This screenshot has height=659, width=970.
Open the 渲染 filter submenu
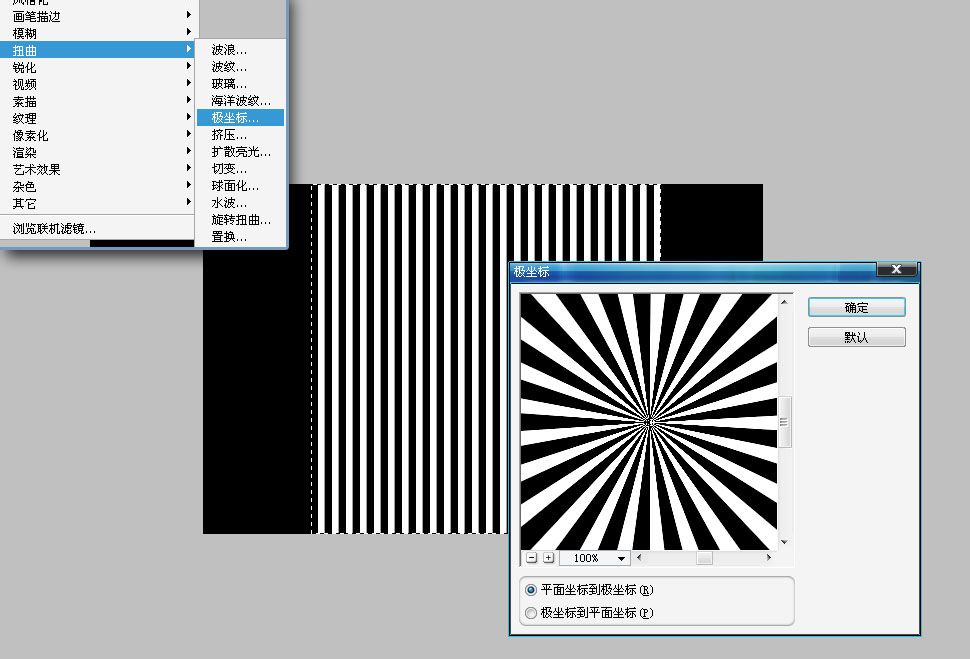click(98, 152)
